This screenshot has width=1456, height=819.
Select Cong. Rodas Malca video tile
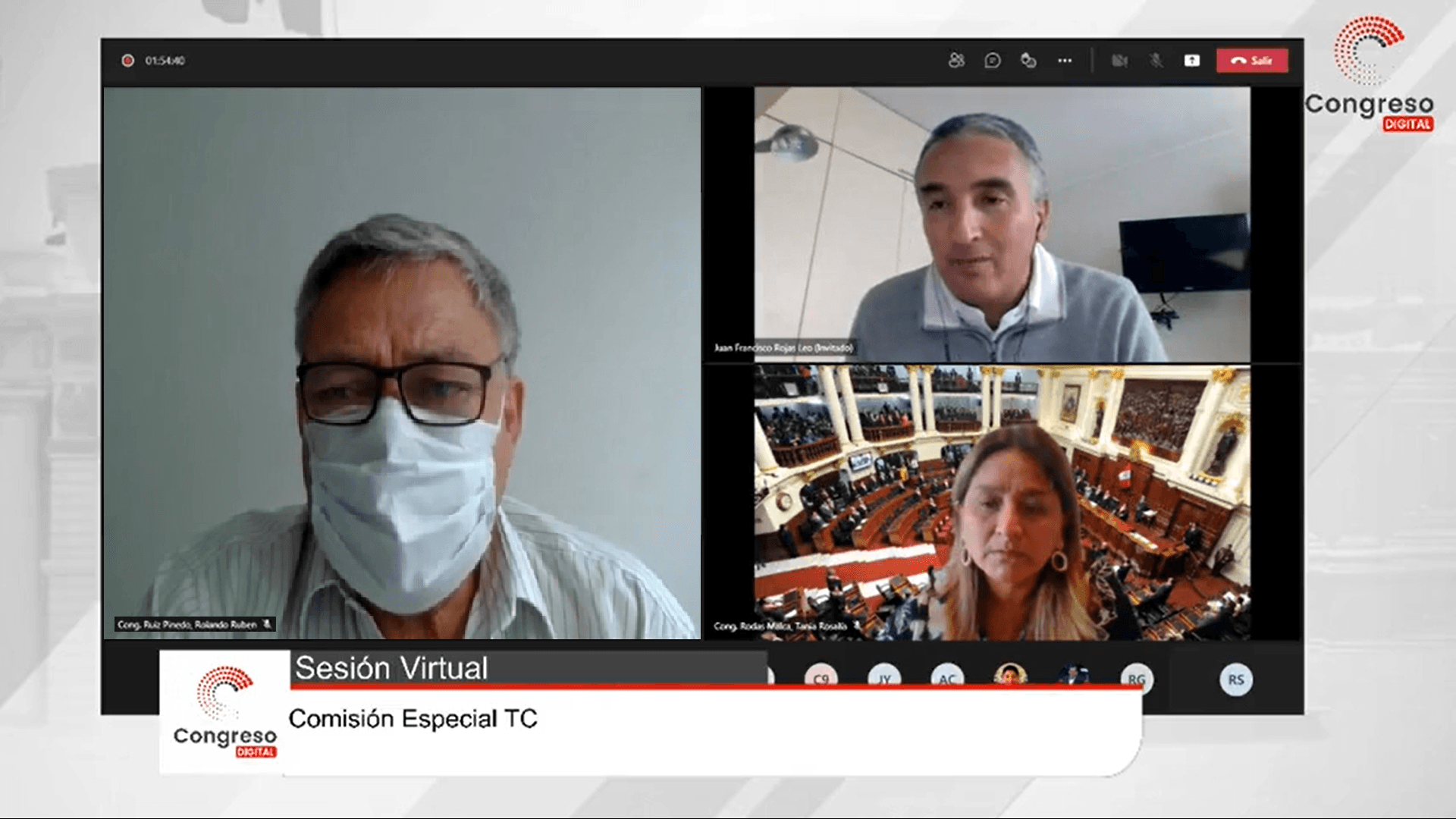(1001, 502)
